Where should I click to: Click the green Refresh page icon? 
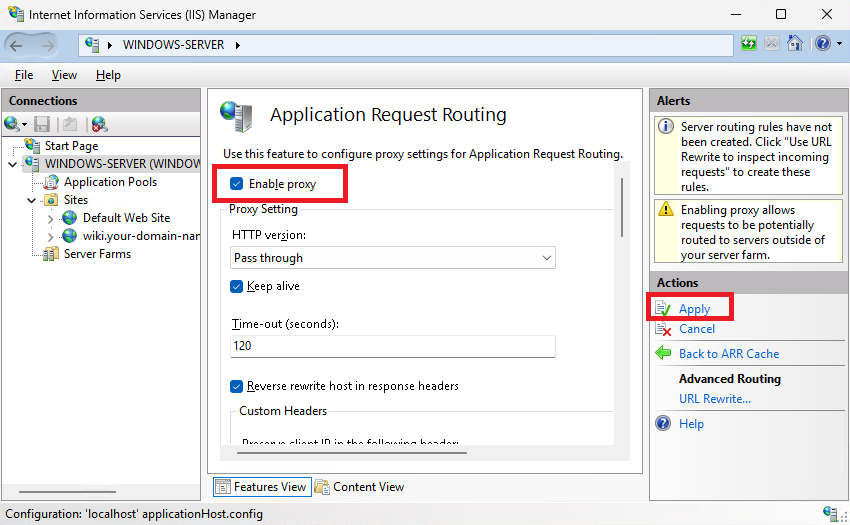coord(749,43)
